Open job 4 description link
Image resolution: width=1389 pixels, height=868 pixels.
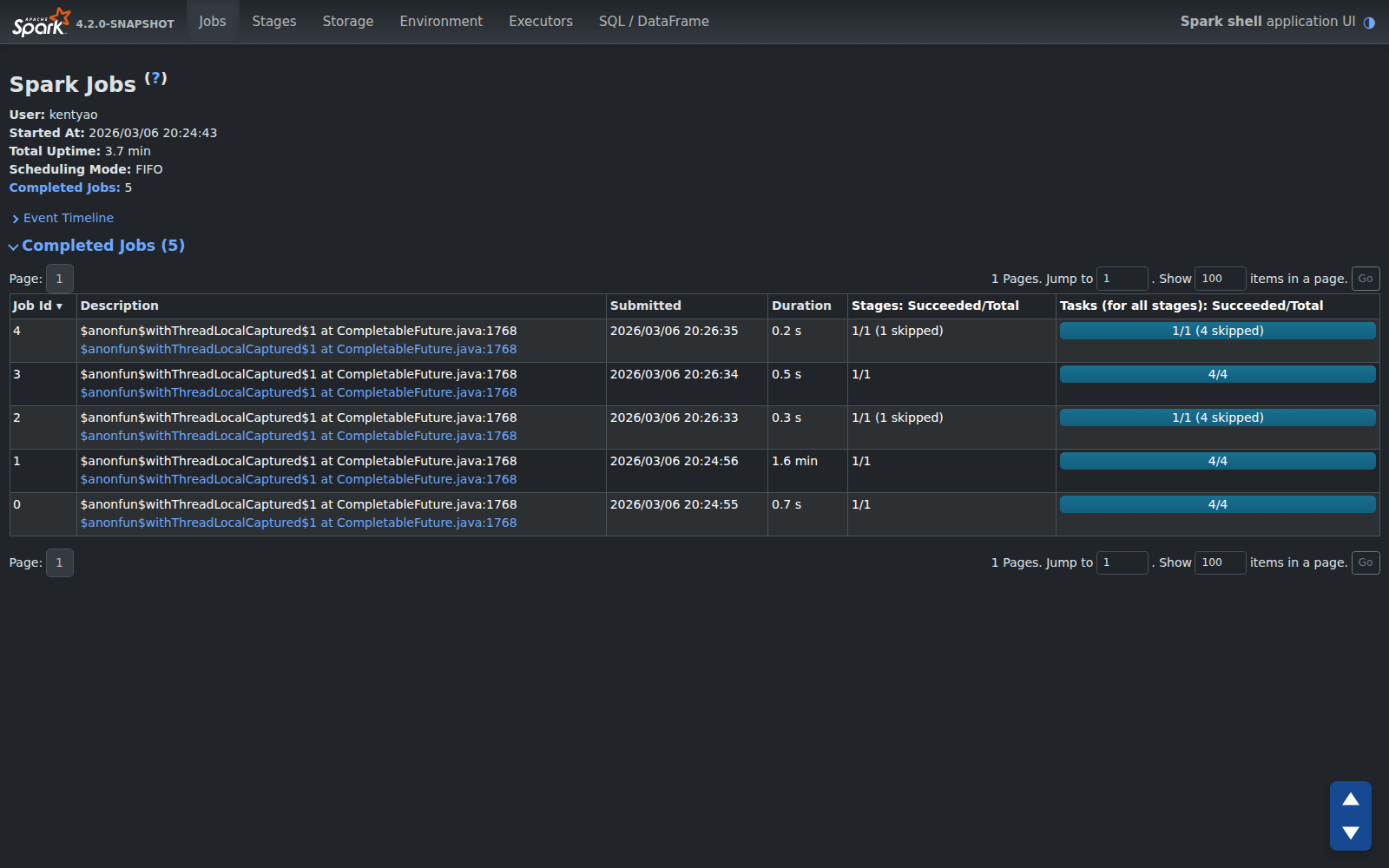pyautogui.click(x=299, y=349)
